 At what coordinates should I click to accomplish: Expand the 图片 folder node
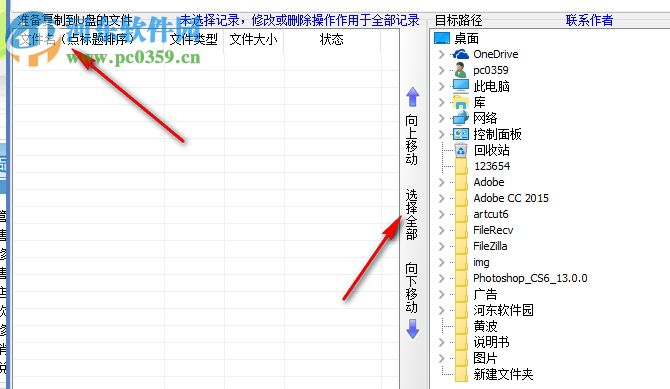pyautogui.click(x=441, y=359)
